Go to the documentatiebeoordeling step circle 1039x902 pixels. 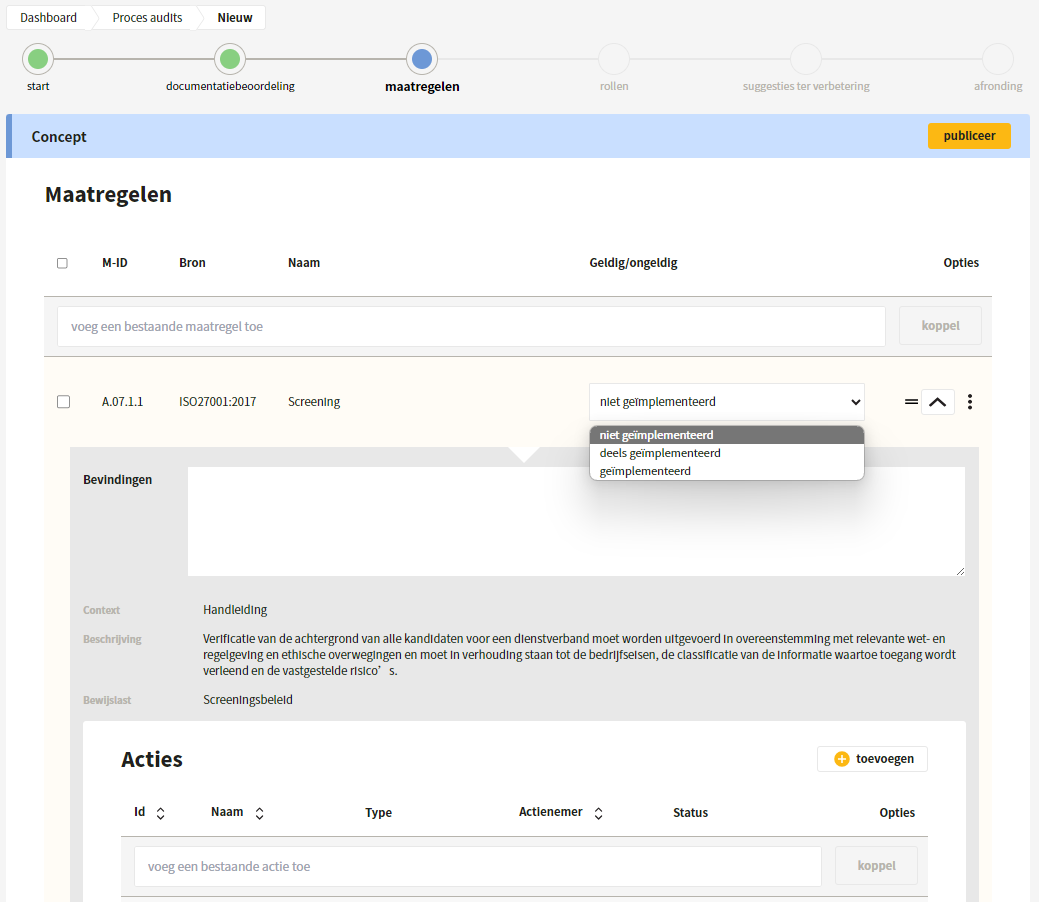230,59
